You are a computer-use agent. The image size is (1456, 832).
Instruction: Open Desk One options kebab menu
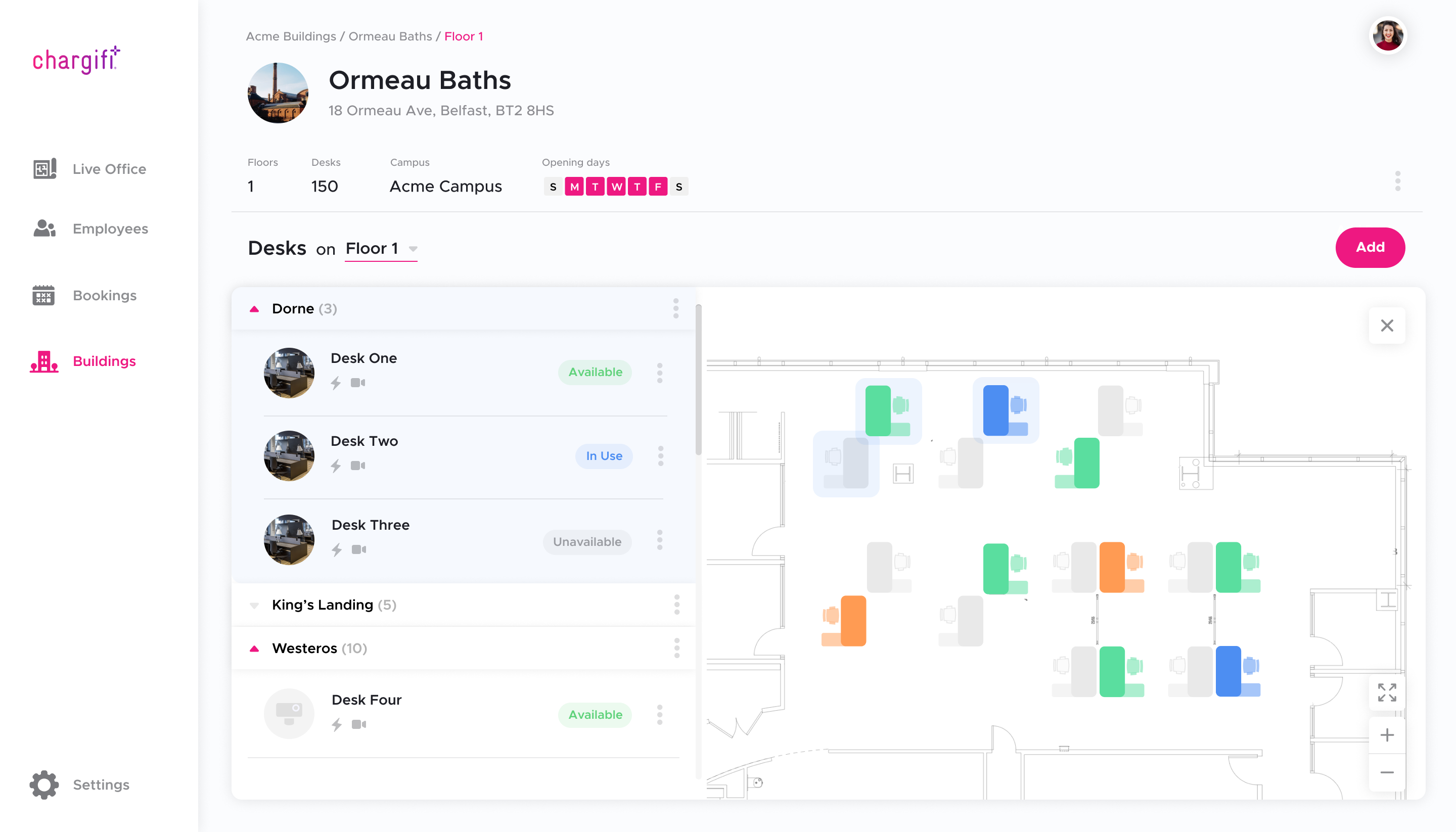[659, 373]
